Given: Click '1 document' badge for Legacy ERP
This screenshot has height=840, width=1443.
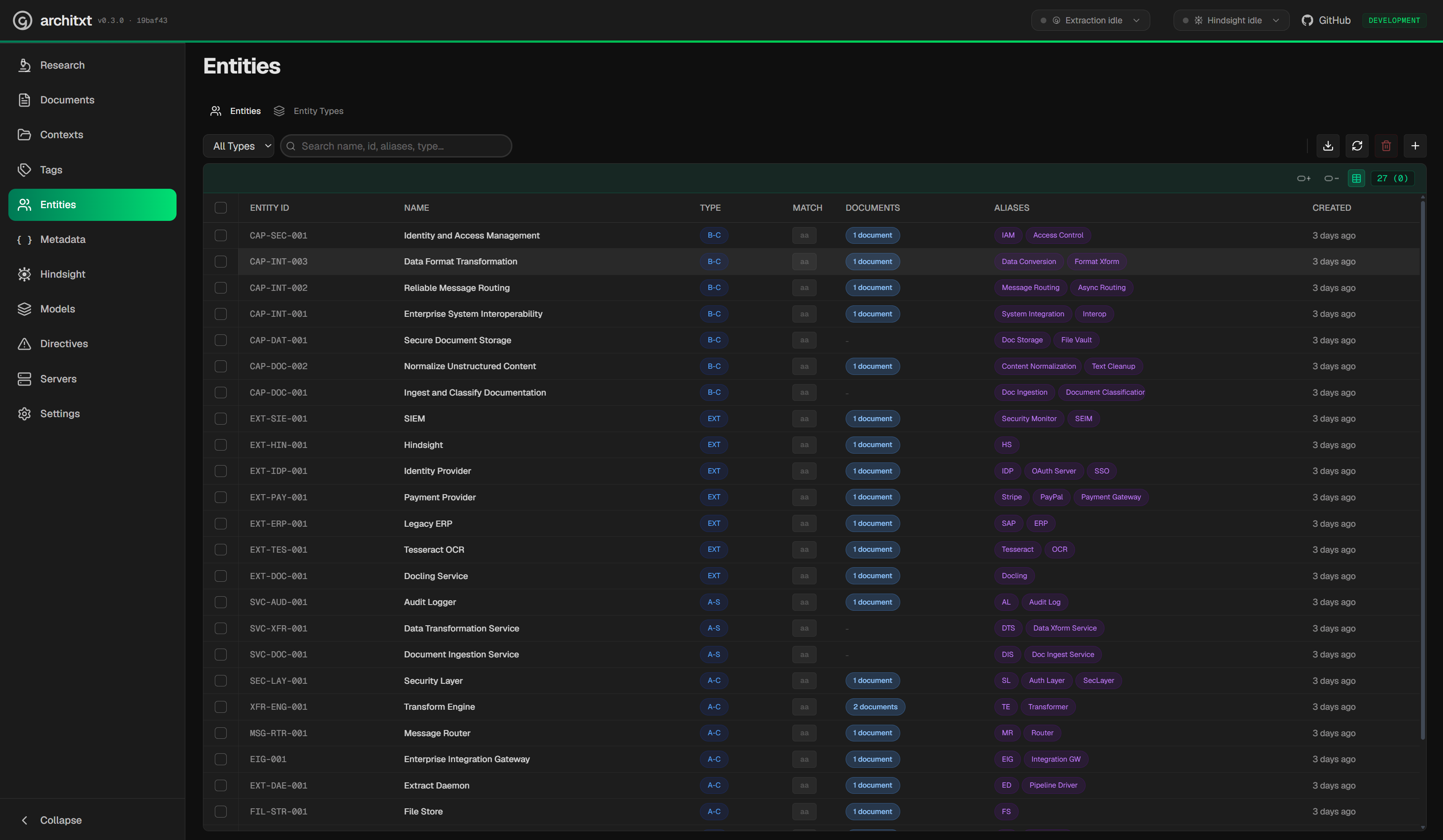Looking at the screenshot, I should coord(872,524).
